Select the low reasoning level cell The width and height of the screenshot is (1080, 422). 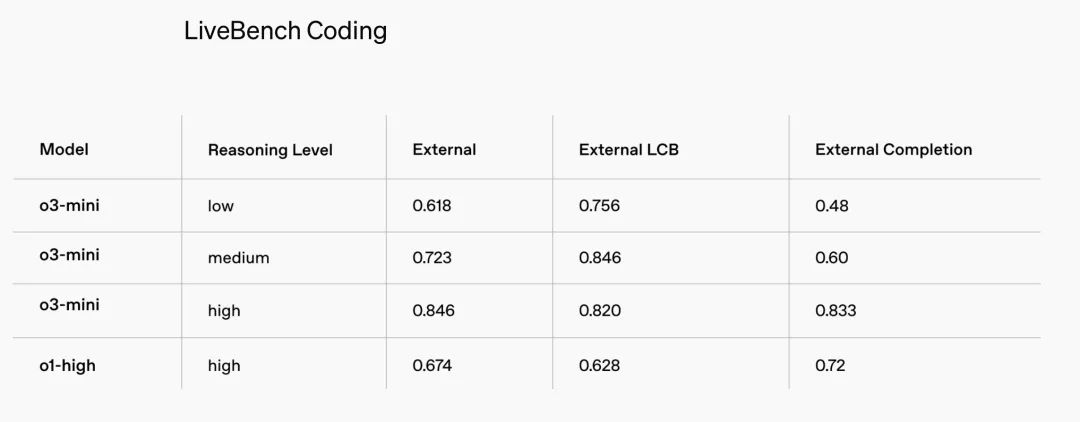pyautogui.click(x=221, y=206)
